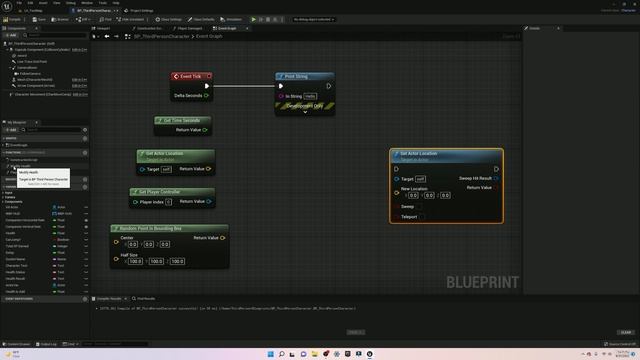
Task: Click Get Player Controller Return Value pin
Action: tap(209, 201)
